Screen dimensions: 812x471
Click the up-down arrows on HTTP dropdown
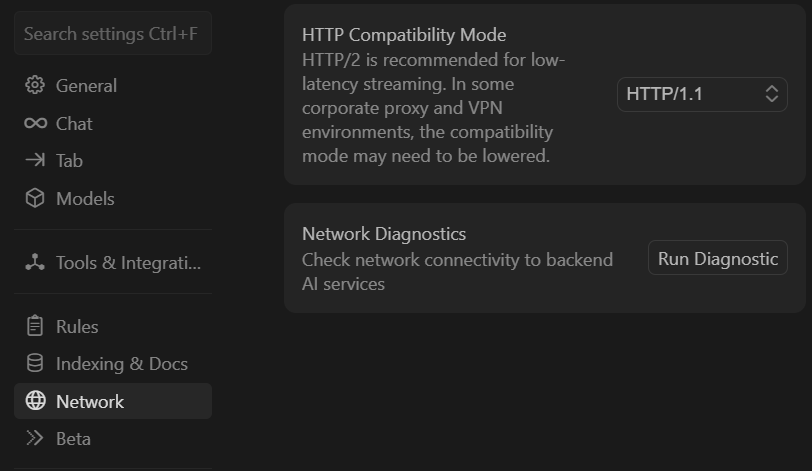(x=772, y=94)
